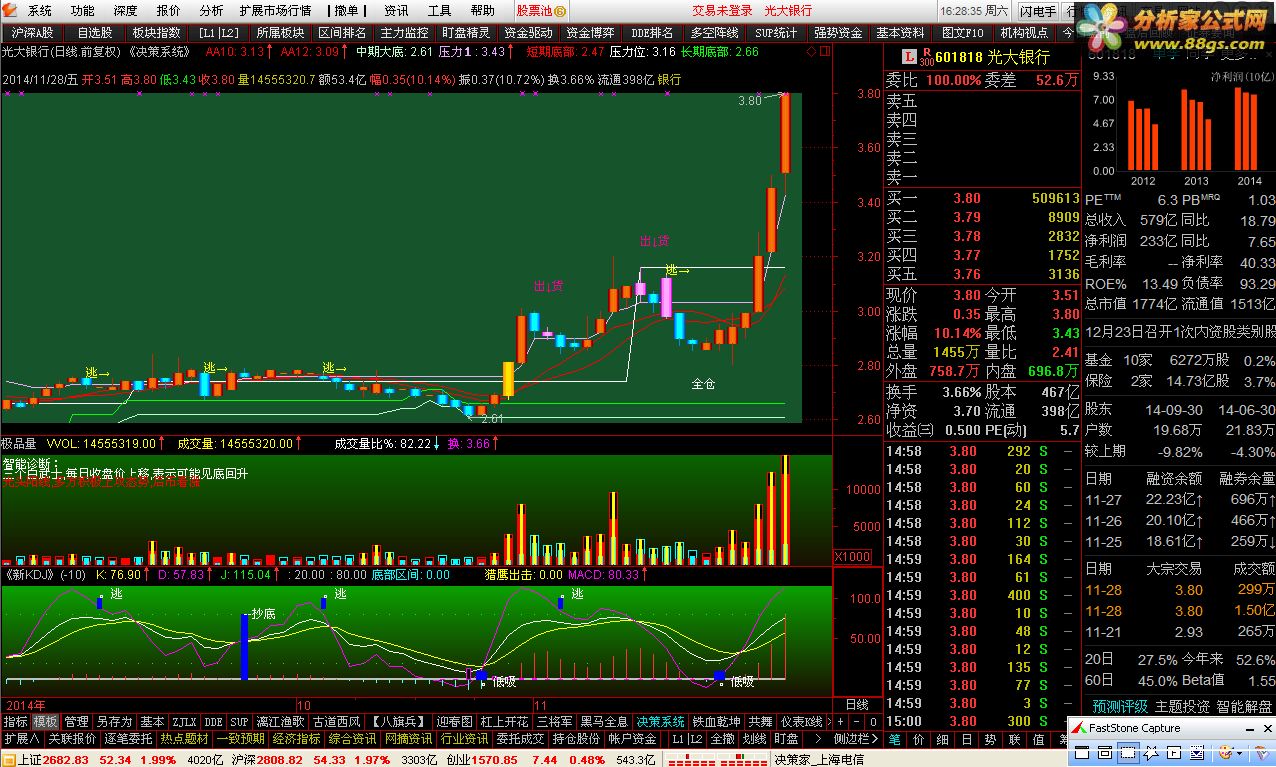Apply the 黑马全息 template
Viewport: 1276px width, 767px height.
(605, 721)
